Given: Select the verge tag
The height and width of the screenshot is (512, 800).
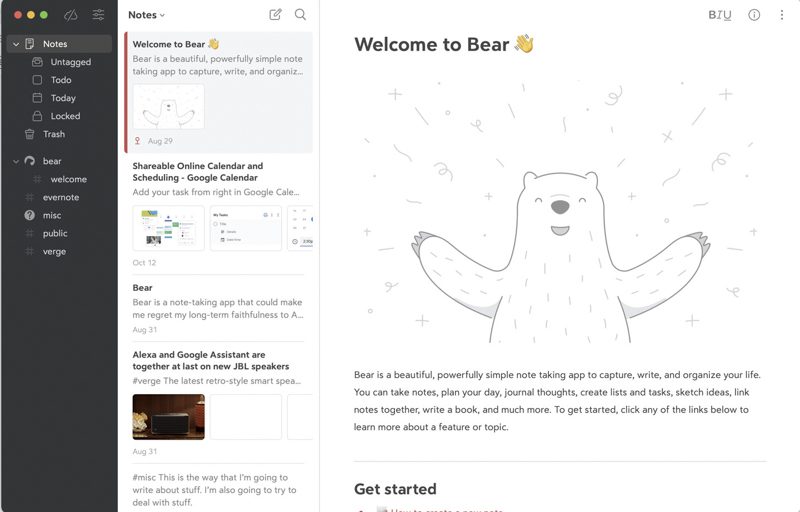Looking at the screenshot, I should click(54, 251).
